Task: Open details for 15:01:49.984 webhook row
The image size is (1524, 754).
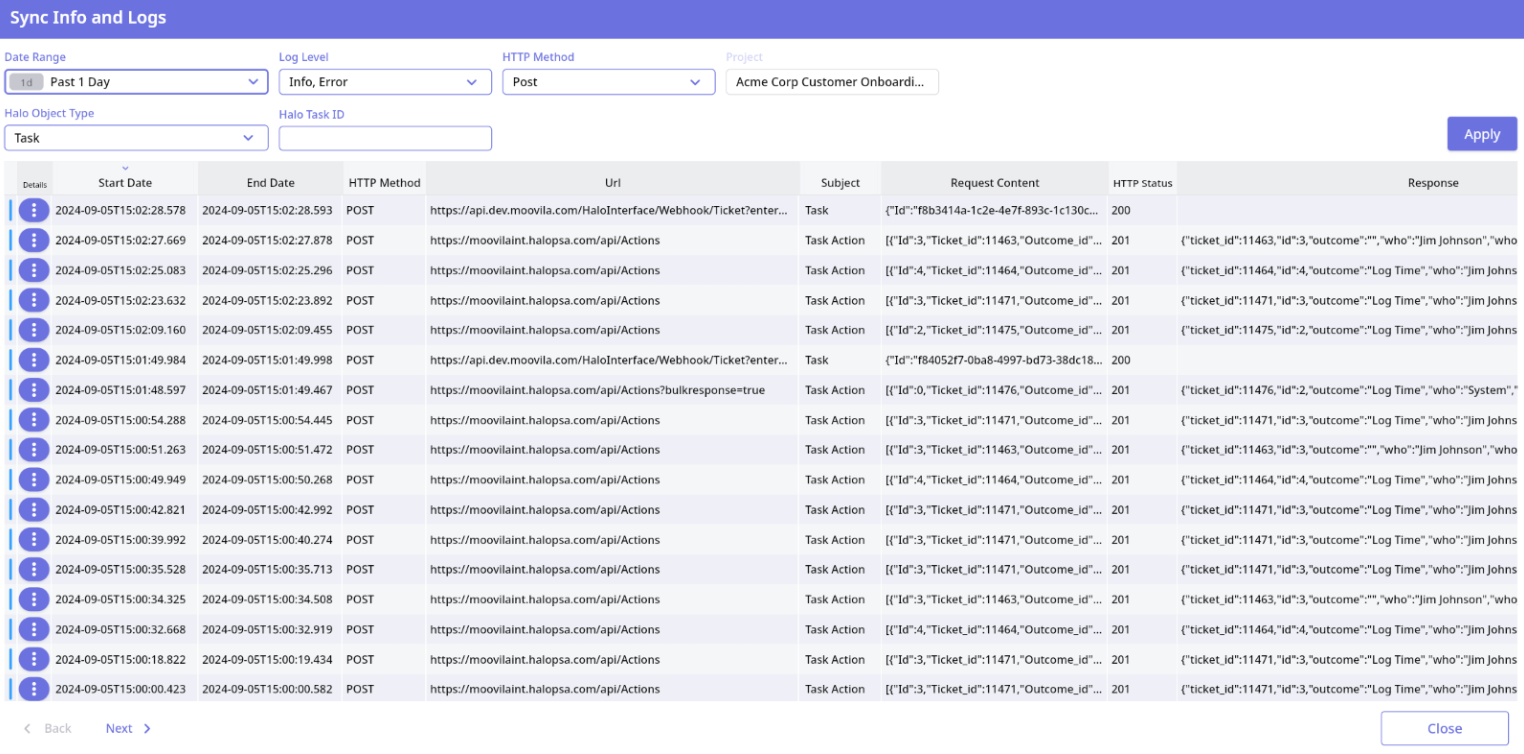Action: (34, 360)
